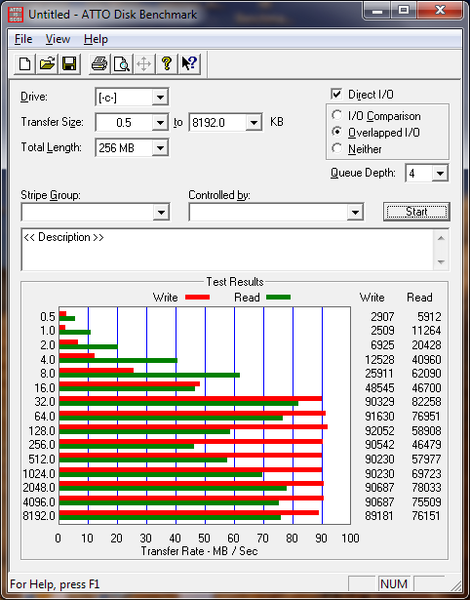Image resolution: width=470 pixels, height=600 pixels.
Task: Click the 1024.0 transfer size row label
Action: pos(39,474)
